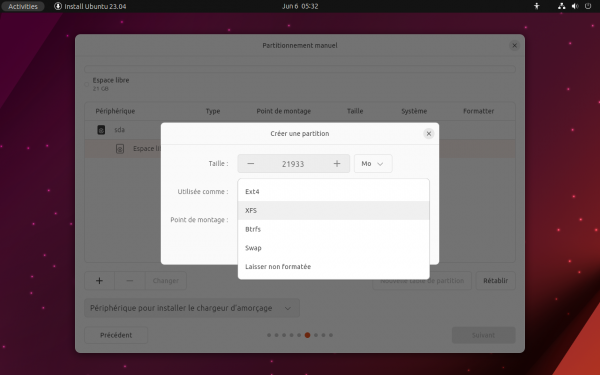Image resolution: width=600 pixels, height=375 pixels.
Task: Click the Install Ubuntu 23.04 app indicator
Action: 90,6
